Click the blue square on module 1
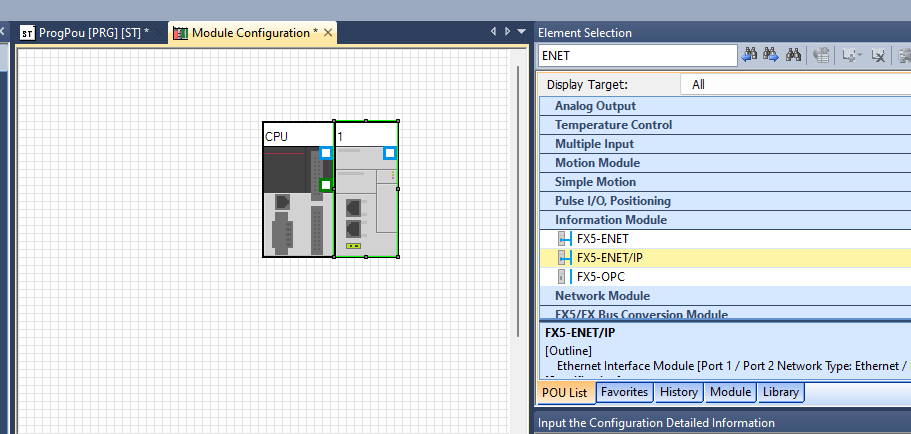The image size is (911, 434). [390, 153]
